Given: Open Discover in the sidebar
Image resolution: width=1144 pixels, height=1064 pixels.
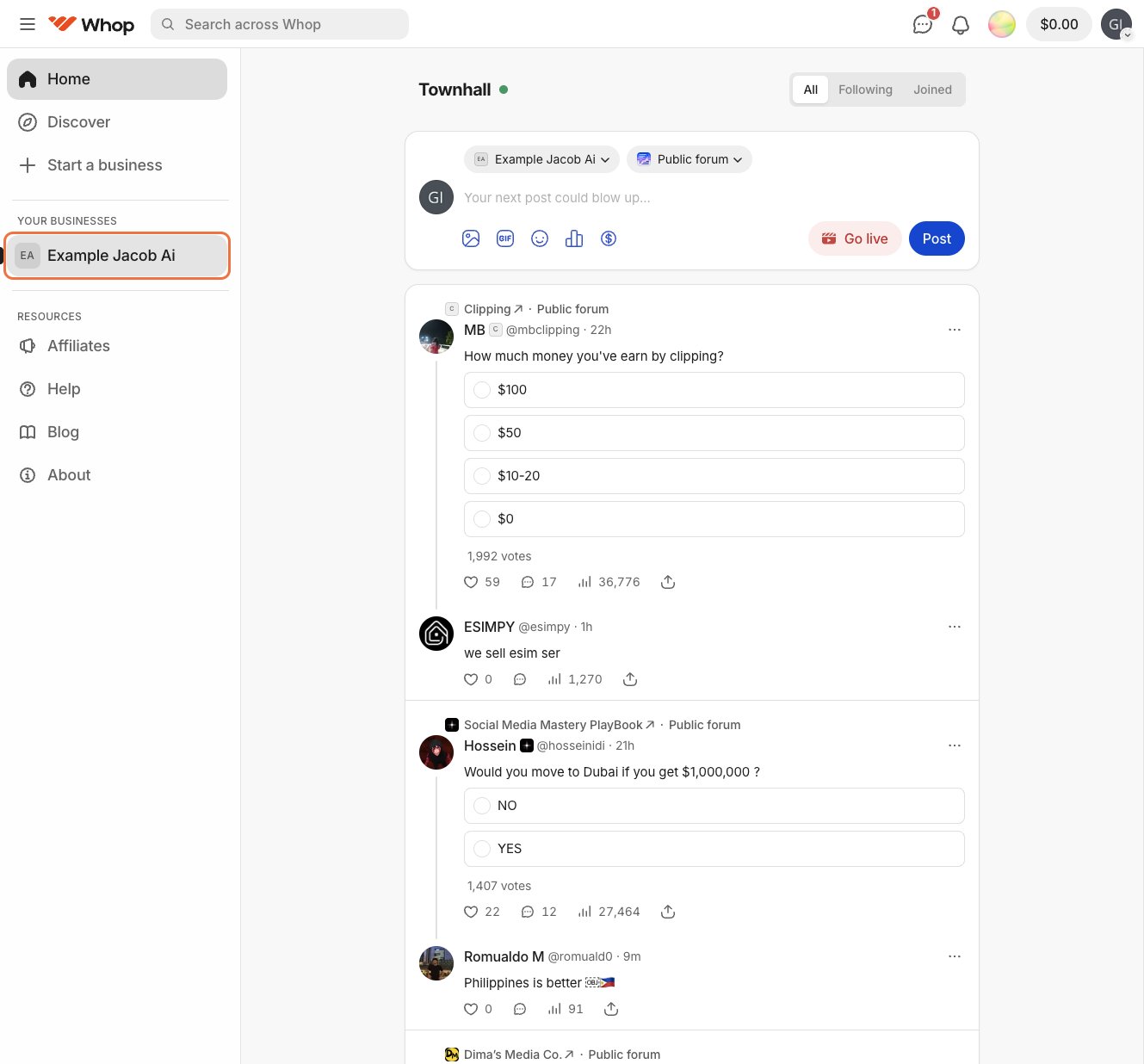Looking at the screenshot, I should tap(117, 122).
